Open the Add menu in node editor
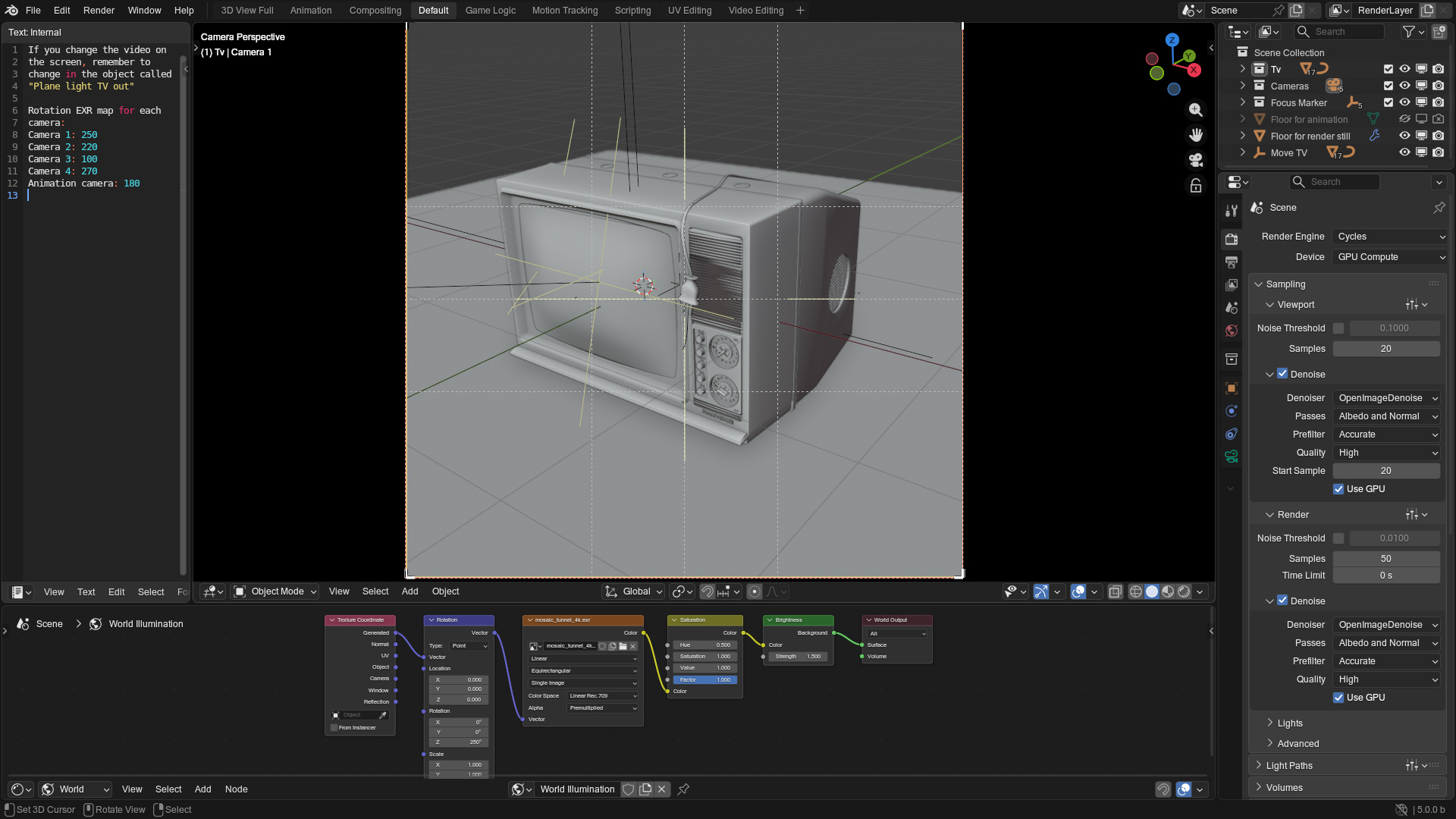Viewport: 1456px width, 819px height. point(202,789)
